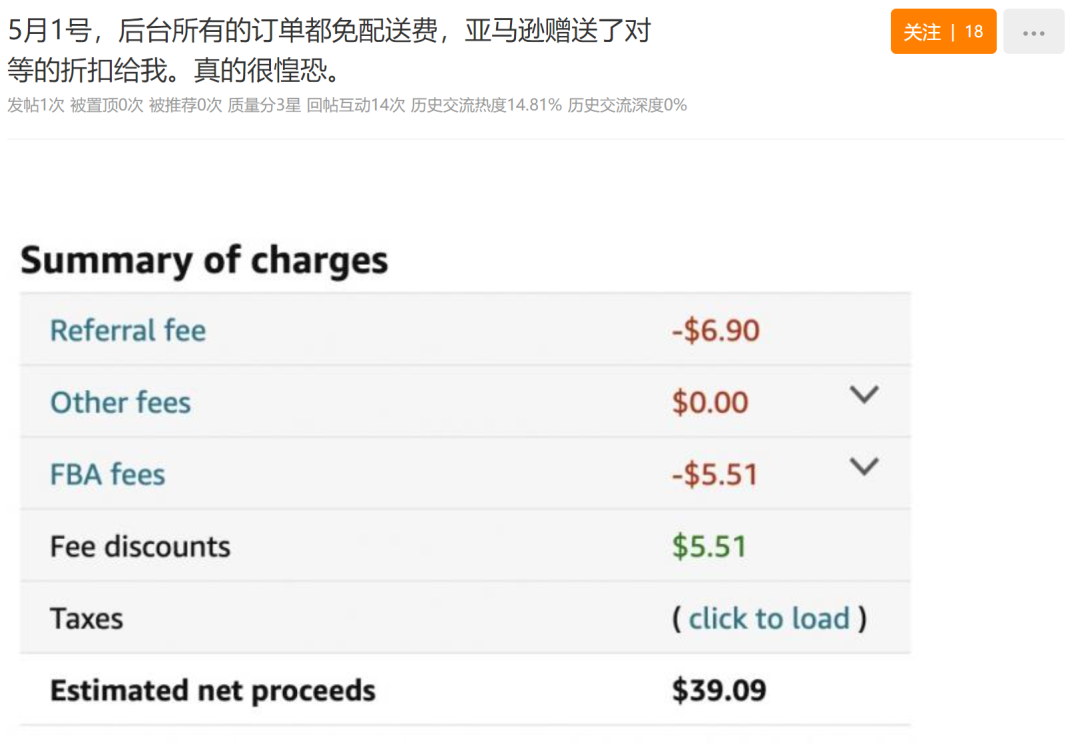
Task: Open the Referral fee link
Action: (x=128, y=331)
